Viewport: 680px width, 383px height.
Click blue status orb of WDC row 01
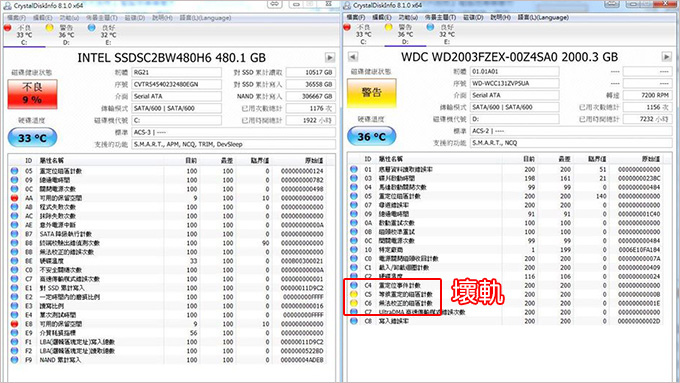(354, 169)
